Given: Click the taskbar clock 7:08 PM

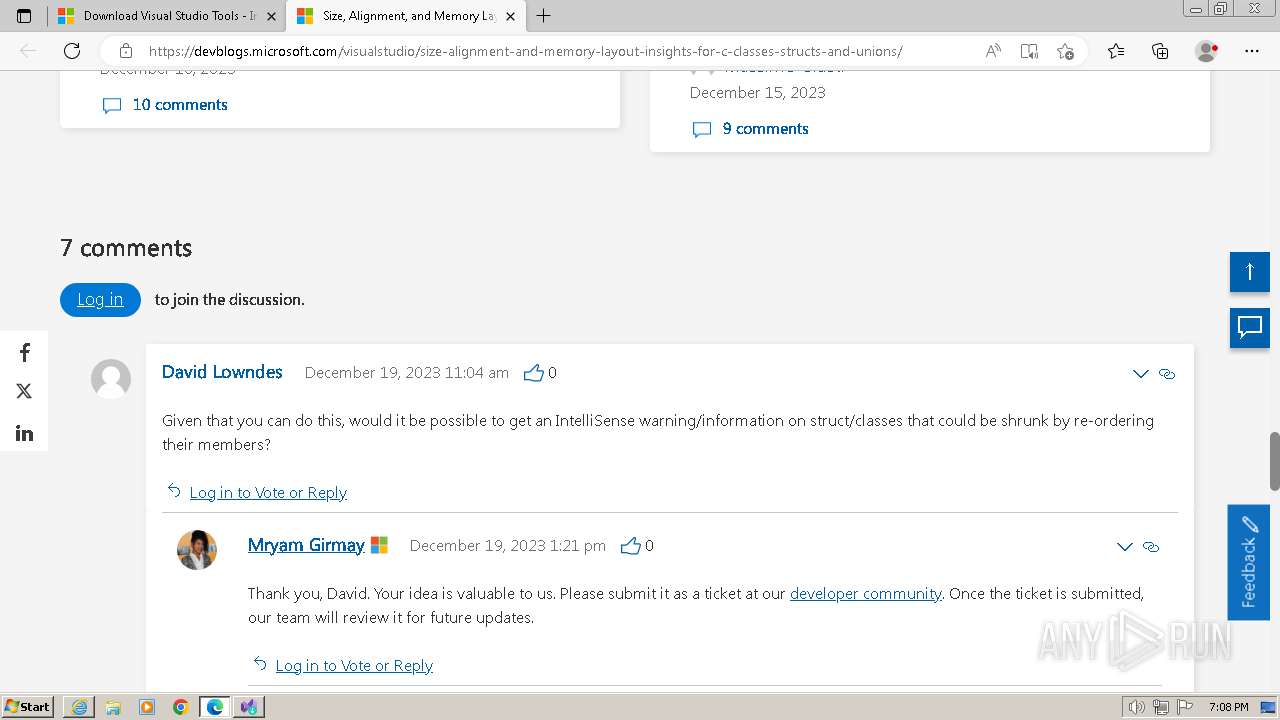Looking at the screenshot, I should (1228, 707).
